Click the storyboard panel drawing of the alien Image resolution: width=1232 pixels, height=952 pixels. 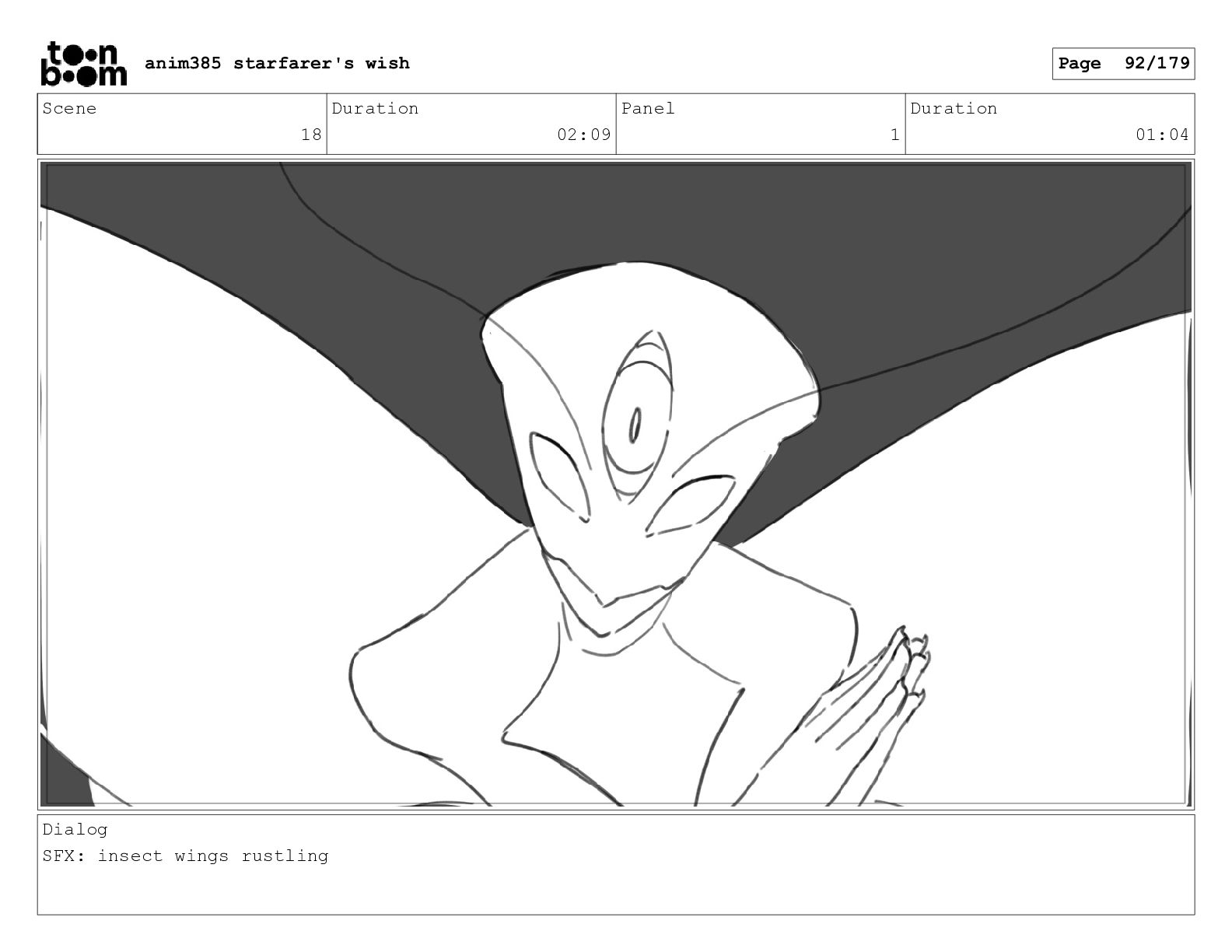click(x=616, y=484)
